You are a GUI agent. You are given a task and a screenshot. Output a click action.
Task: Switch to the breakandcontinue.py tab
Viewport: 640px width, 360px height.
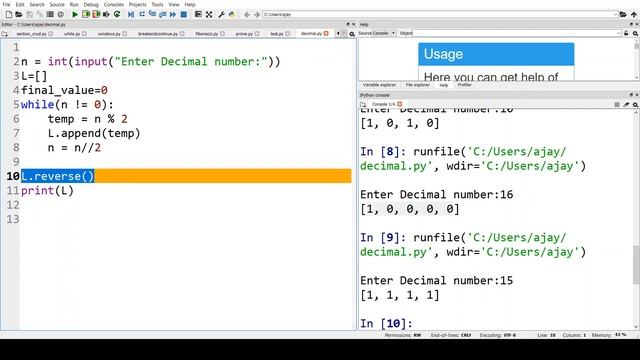click(x=158, y=33)
